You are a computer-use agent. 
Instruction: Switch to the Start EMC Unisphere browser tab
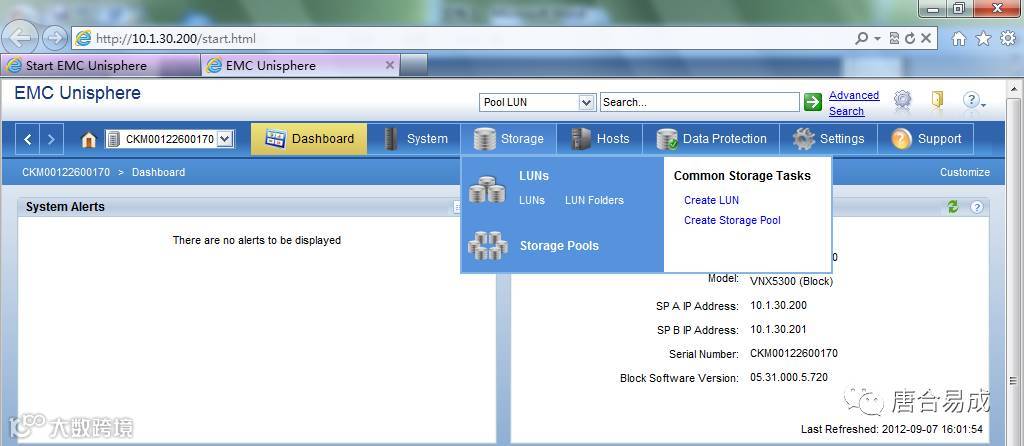(101, 65)
